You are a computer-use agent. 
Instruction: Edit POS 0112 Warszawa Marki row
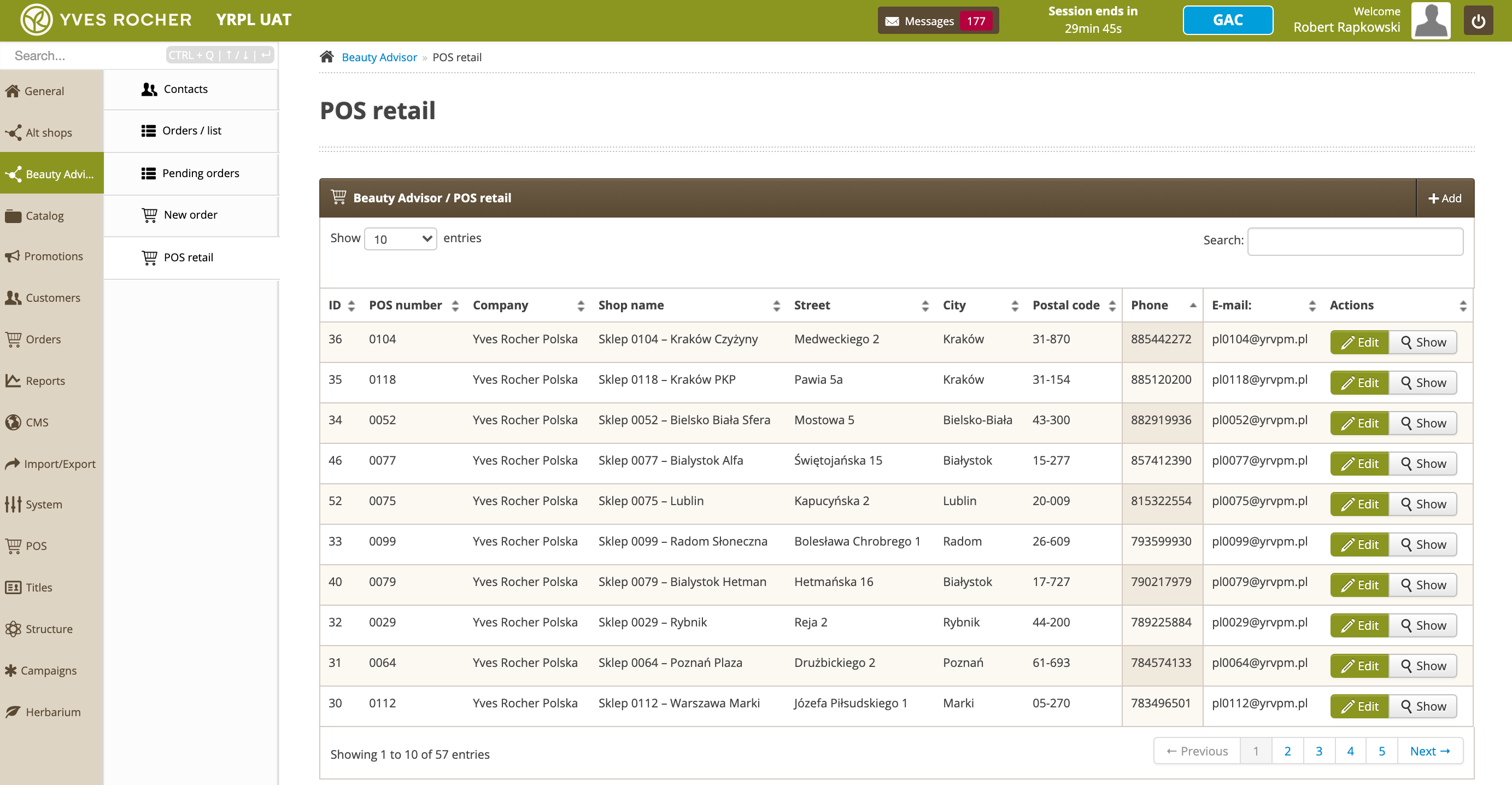click(1359, 707)
